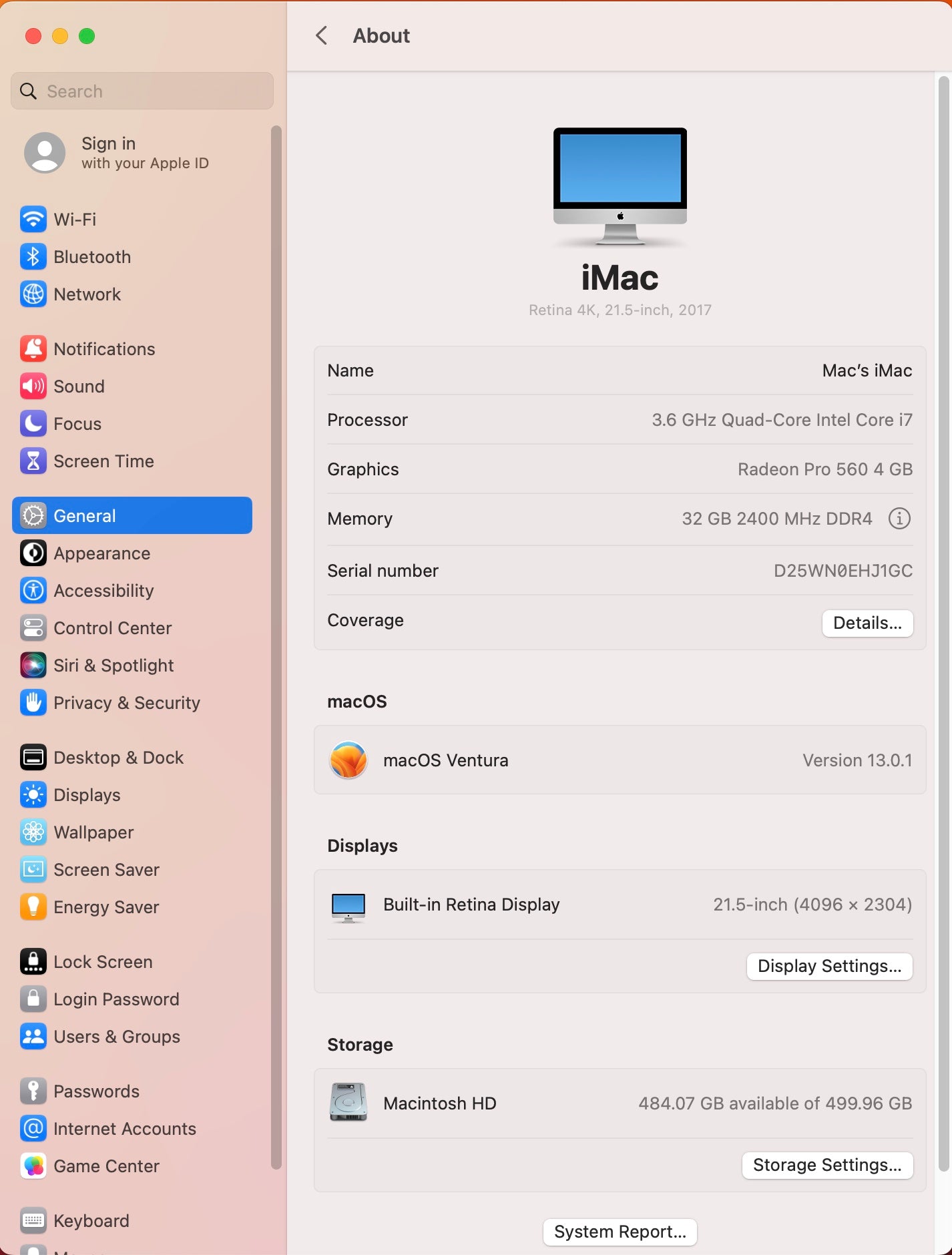Open the Game Center icon
The width and height of the screenshot is (952, 1255).
(33, 1166)
